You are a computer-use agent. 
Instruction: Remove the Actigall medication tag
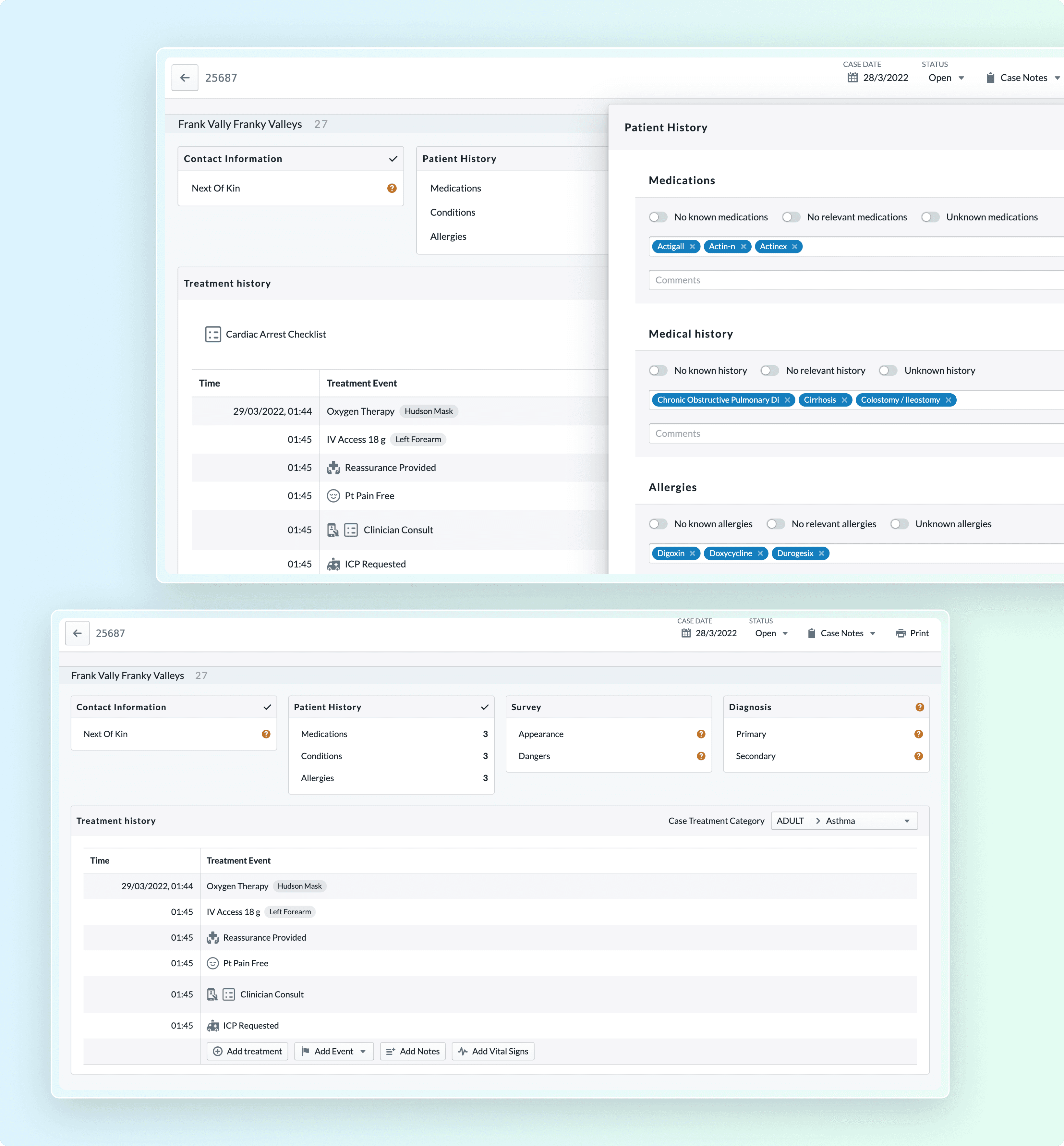pyautogui.click(x=693, y=247)
